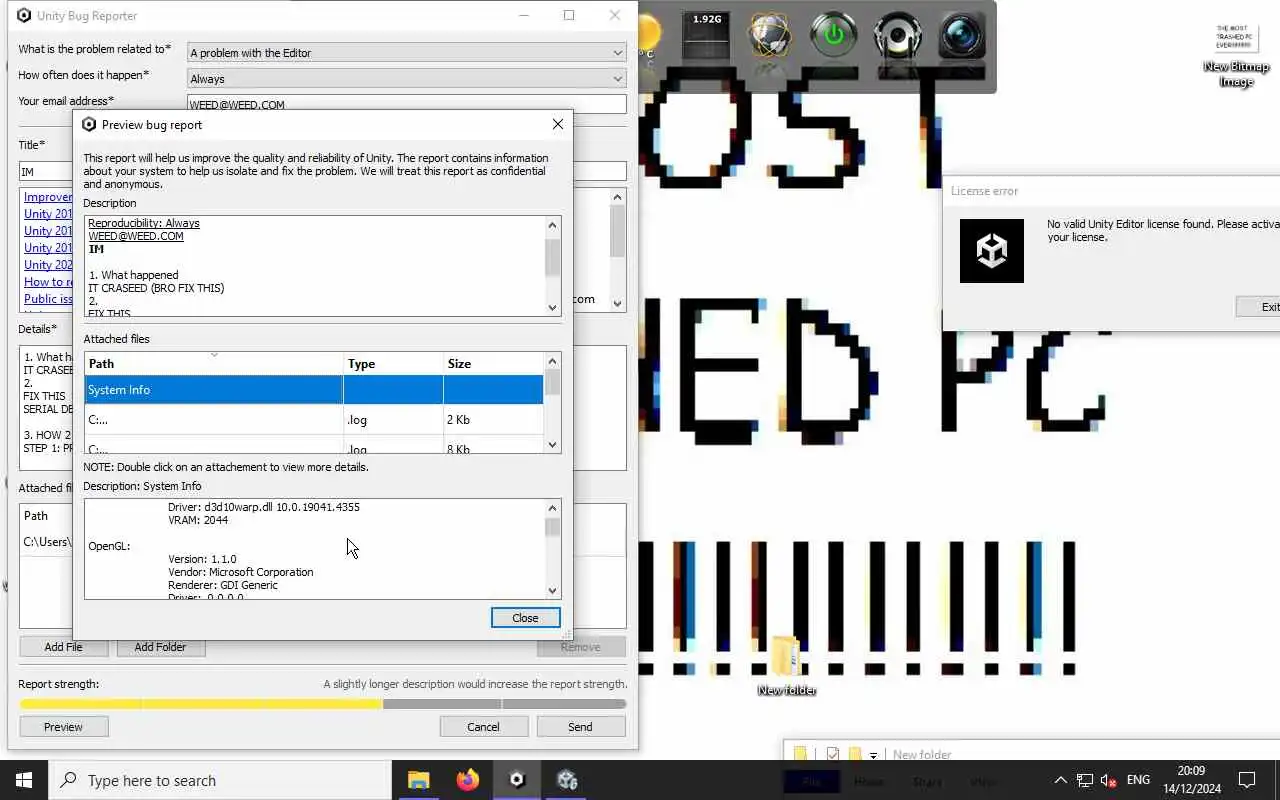Open the globe network dock icon

point(770,36)
